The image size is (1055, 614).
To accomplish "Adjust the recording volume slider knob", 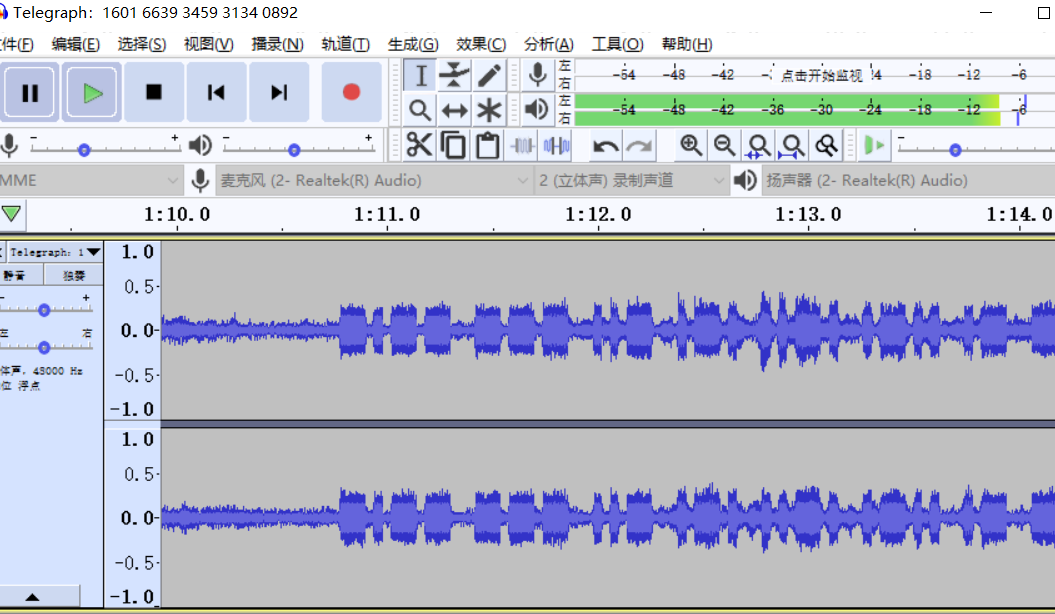I will (84, 150).
